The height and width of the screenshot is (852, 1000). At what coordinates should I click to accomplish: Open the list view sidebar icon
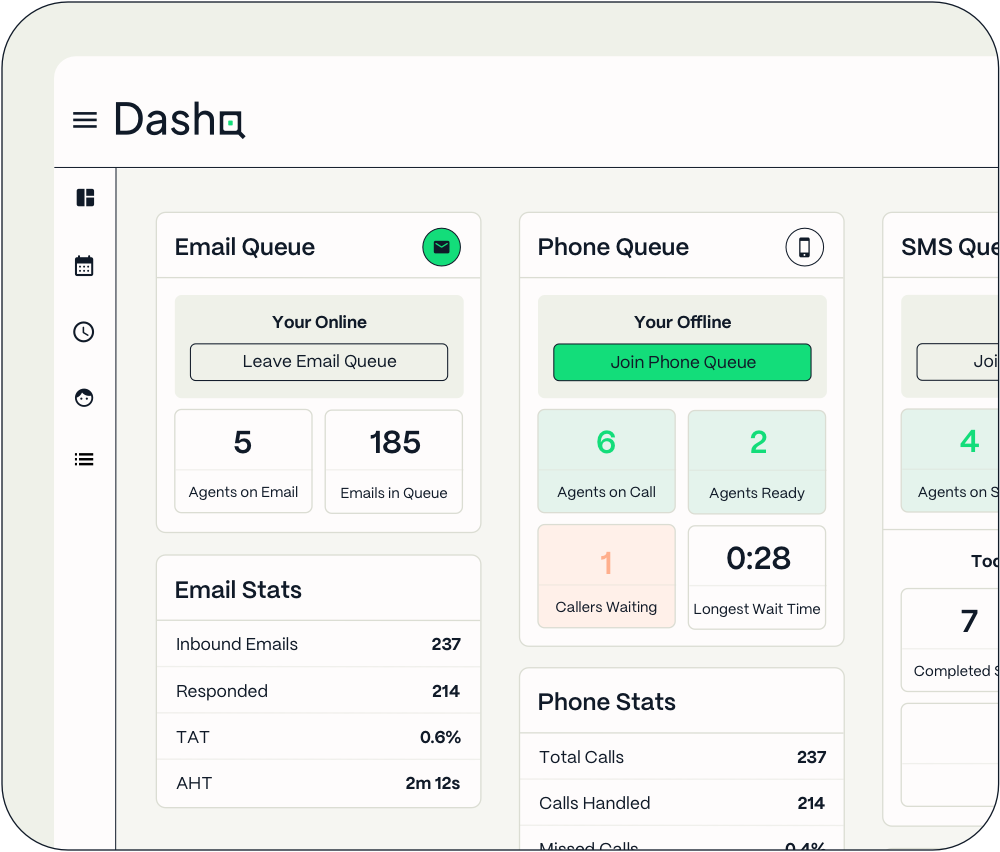84,459
